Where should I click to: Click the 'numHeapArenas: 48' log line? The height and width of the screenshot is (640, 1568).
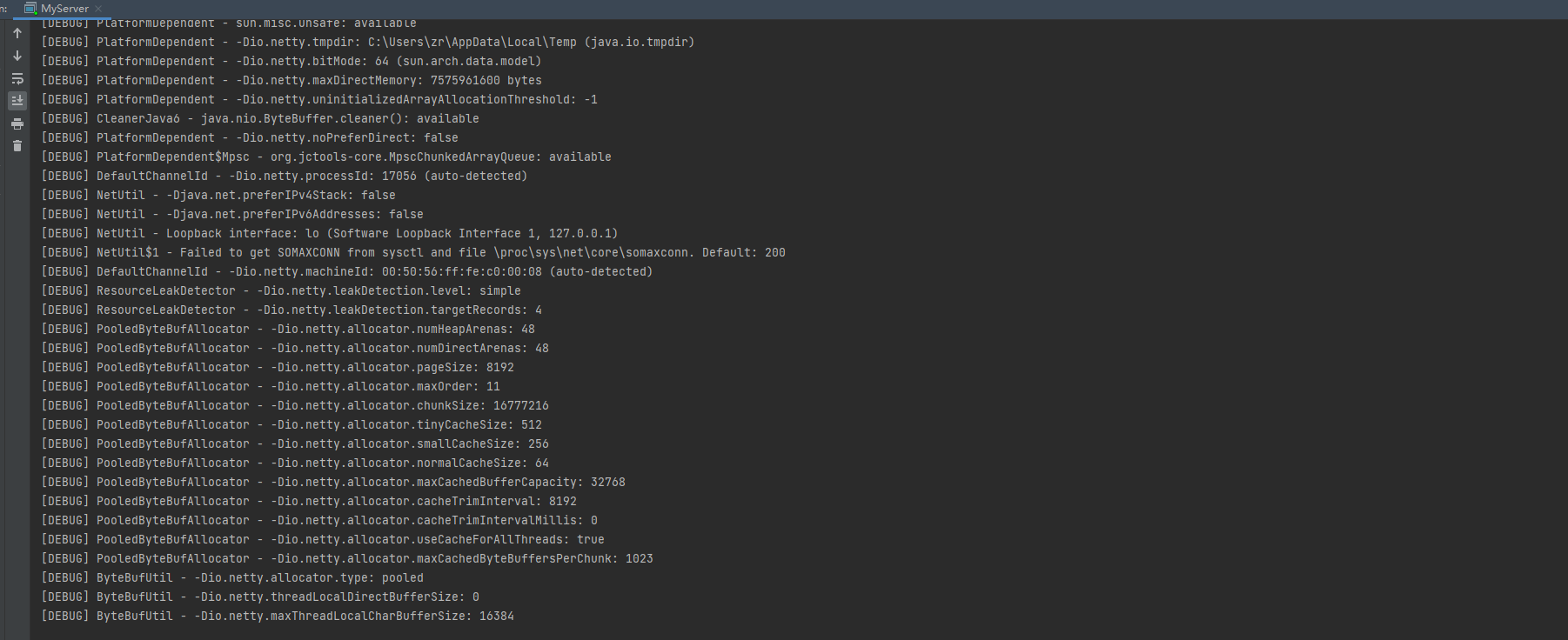[288, 329]
